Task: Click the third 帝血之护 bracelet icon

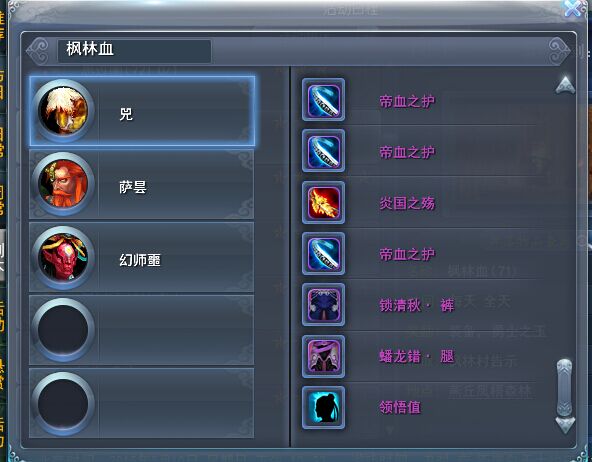Action: click(323, 254)
